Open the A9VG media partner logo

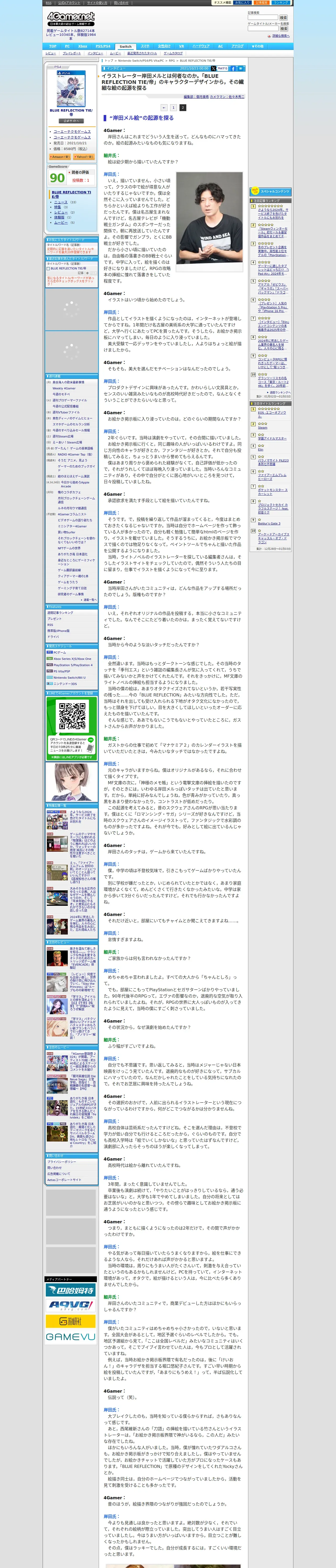coord(71,1306)
